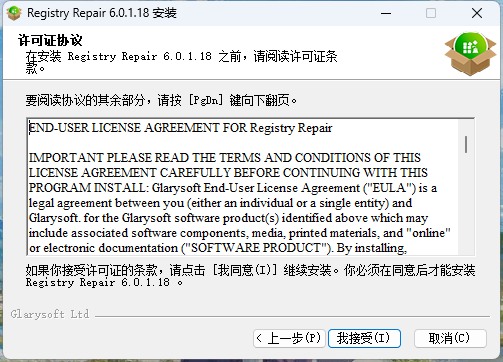
Task: Click the Glarysoft Ltd label
Action: [x=50, y=314]
